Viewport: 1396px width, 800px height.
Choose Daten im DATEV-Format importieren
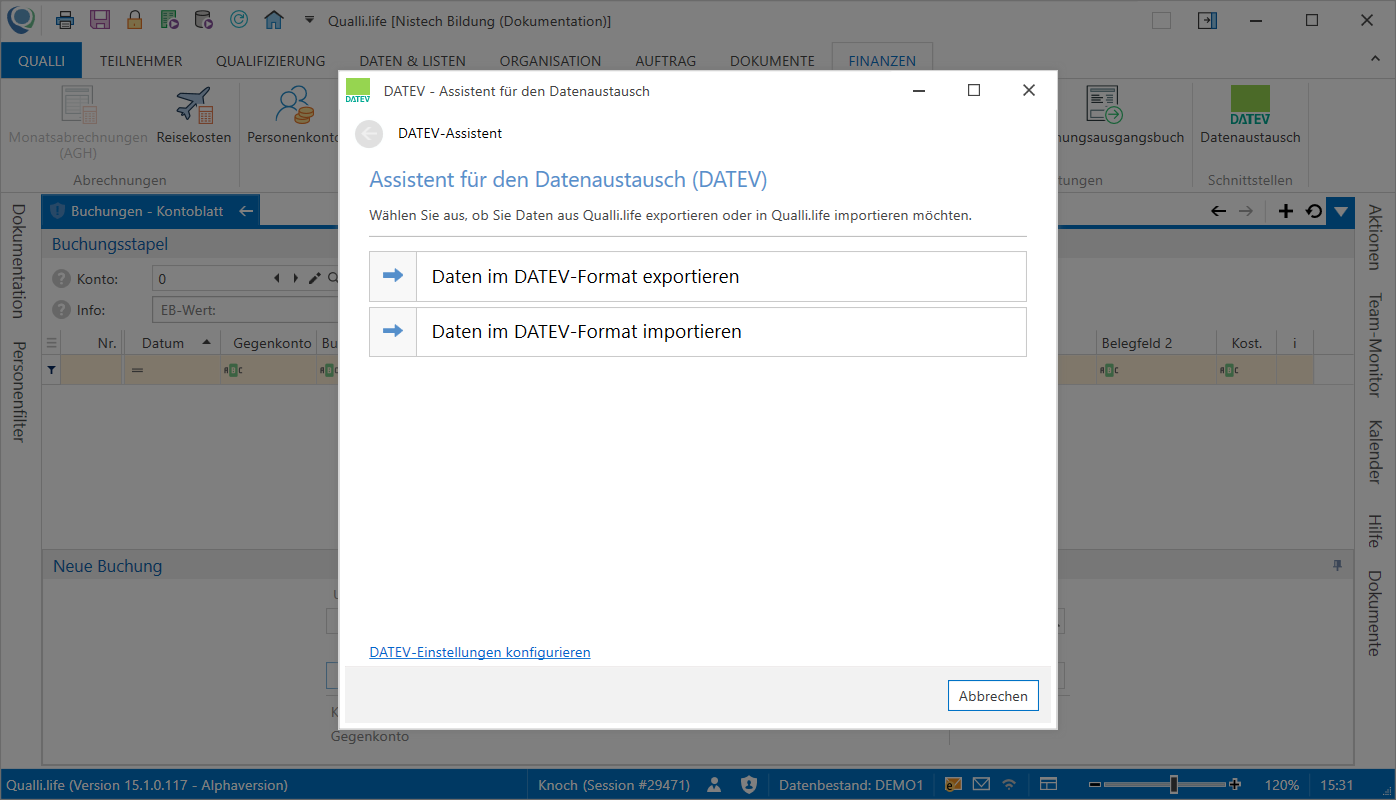coord(698,332)
